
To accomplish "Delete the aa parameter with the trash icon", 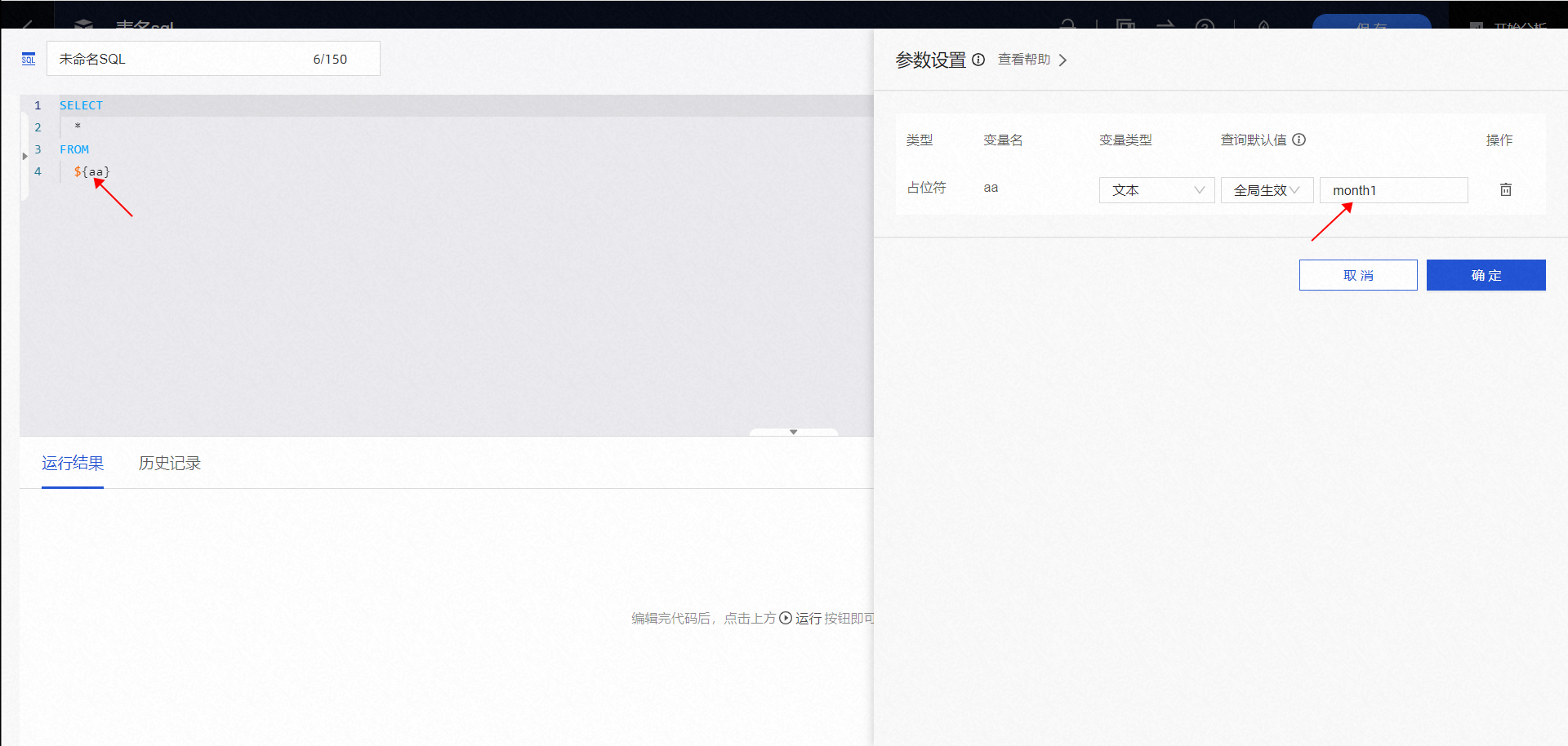I will tap(1505, 189).
